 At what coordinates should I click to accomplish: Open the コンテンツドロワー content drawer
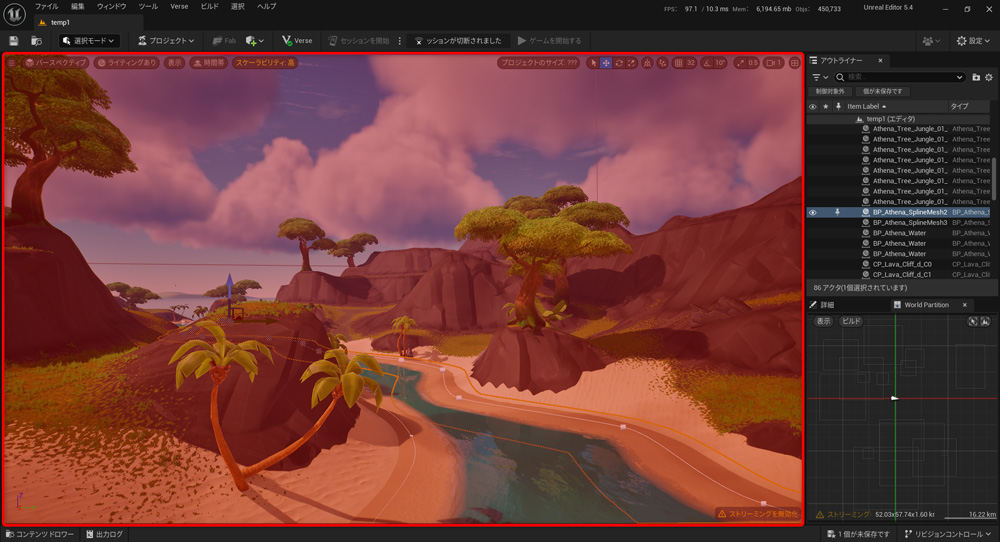(x=40, y=534)
